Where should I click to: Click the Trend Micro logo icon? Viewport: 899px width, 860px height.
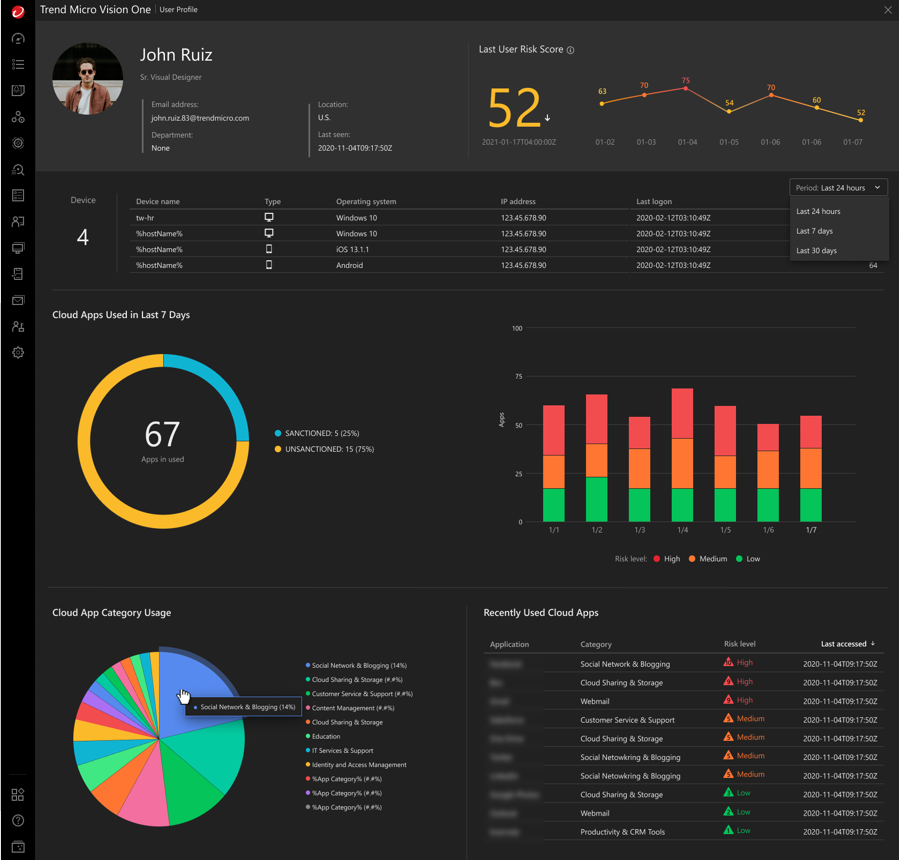coord(18,11)
